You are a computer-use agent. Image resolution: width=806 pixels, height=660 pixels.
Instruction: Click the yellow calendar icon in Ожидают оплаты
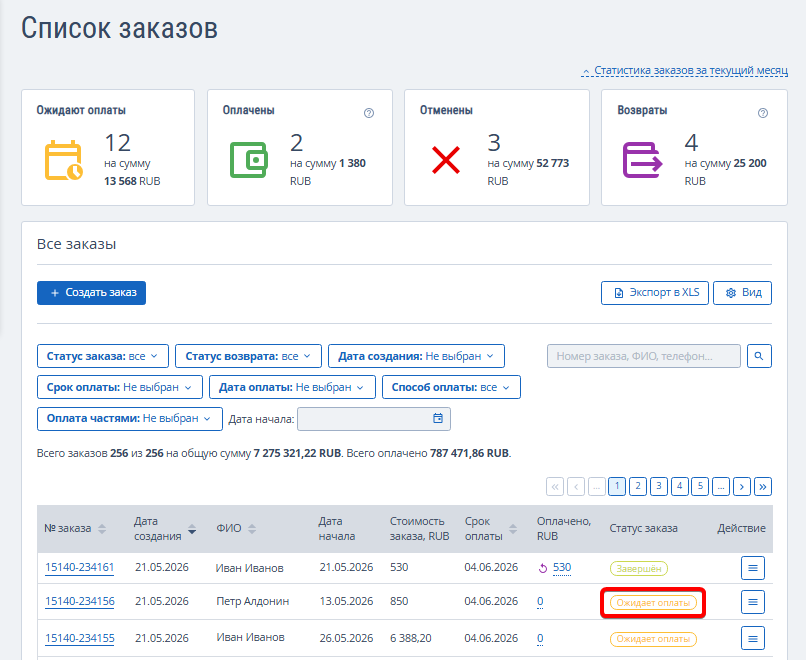64,160
